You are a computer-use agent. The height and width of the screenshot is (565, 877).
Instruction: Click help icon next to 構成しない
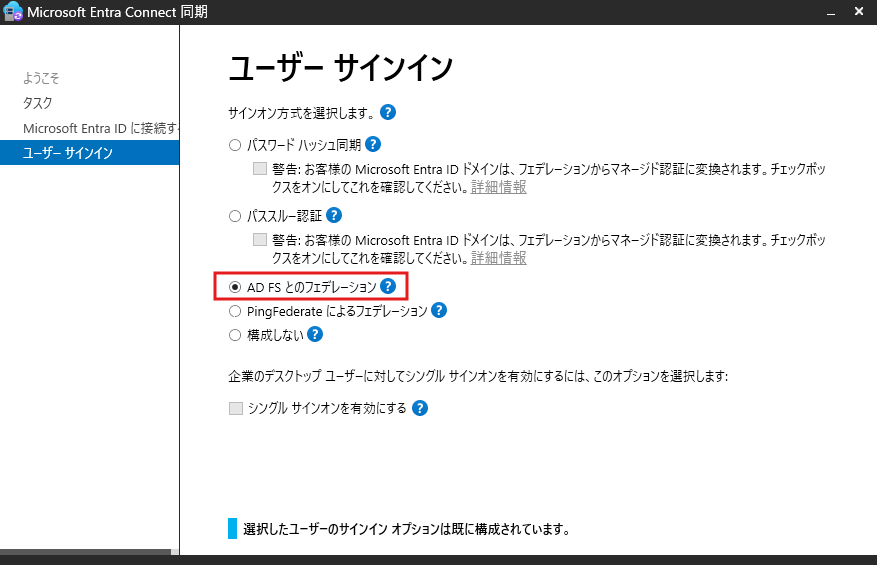tap(315, 335)
